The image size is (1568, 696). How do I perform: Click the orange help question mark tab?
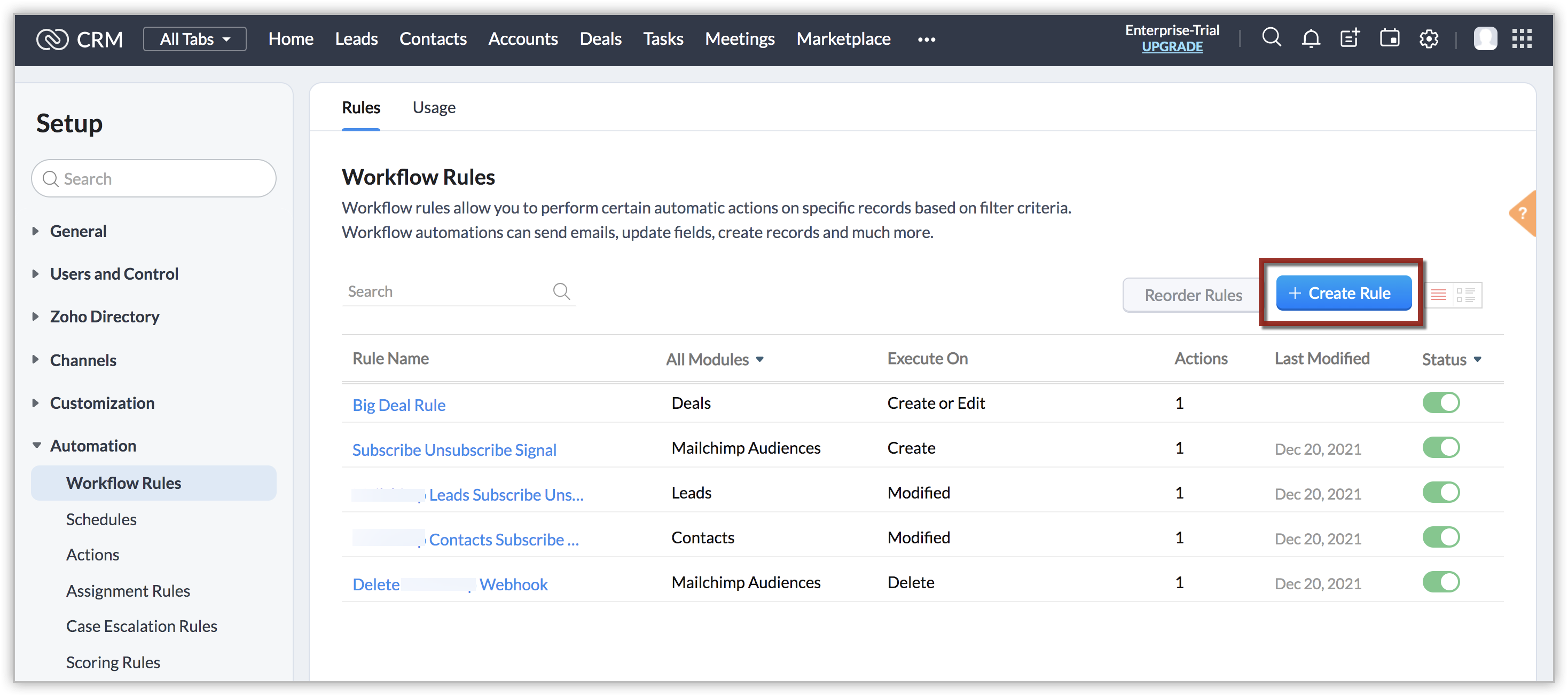pos(1523,213)
